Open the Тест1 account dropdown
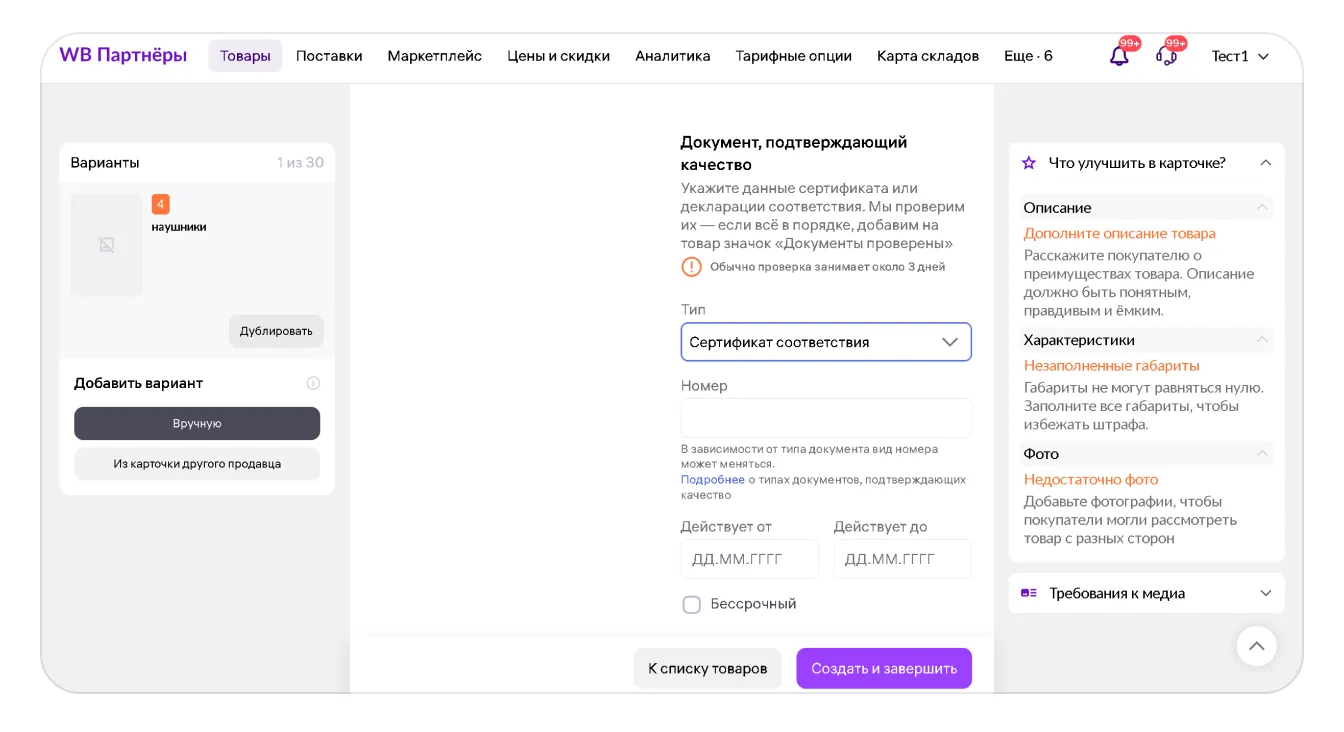This screenshot has height=732, width=1344. pyautogui.click(x=1240, y=56)
